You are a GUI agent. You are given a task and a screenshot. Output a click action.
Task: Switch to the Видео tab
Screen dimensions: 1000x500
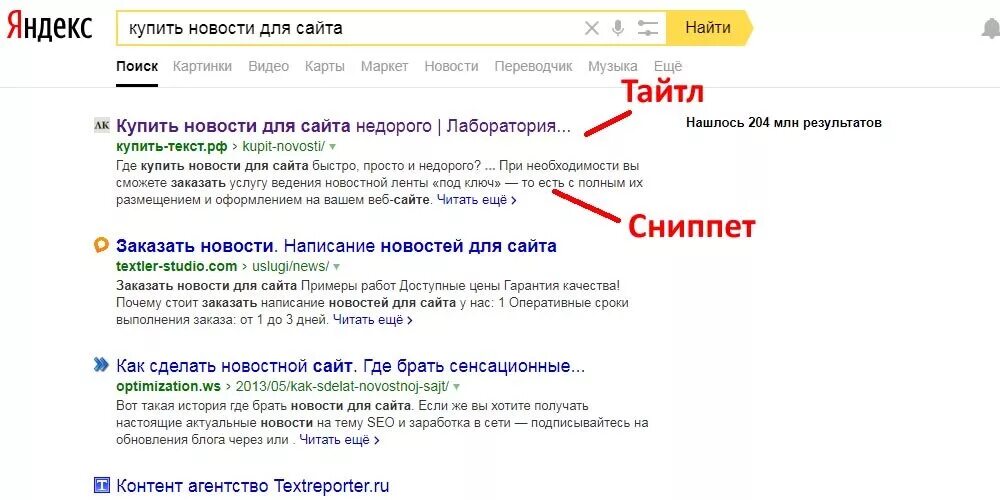point(268,66)
